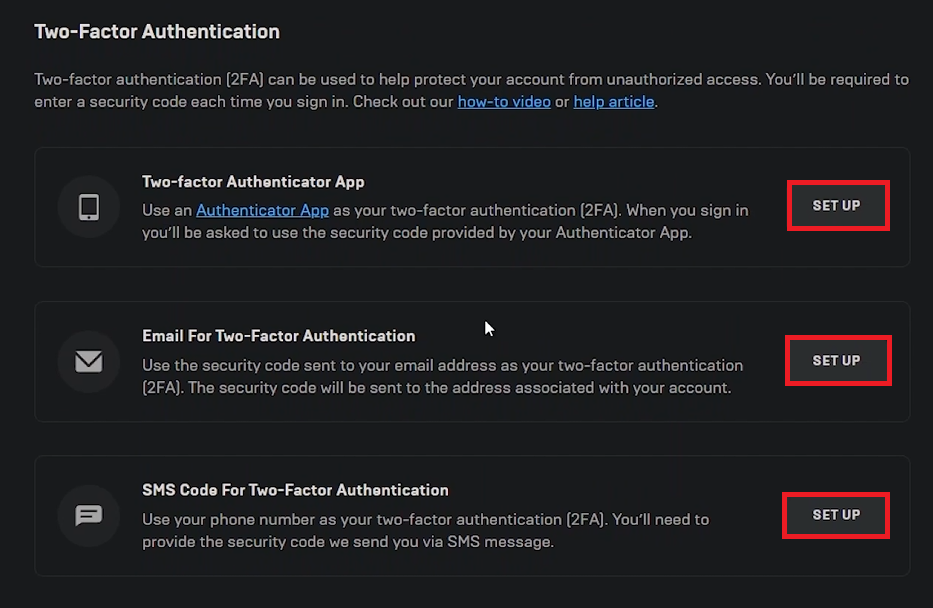Image resolution: width=933 pixels, height=608 pixels.
Task: Open the help article link
Action: click(613, 102)
